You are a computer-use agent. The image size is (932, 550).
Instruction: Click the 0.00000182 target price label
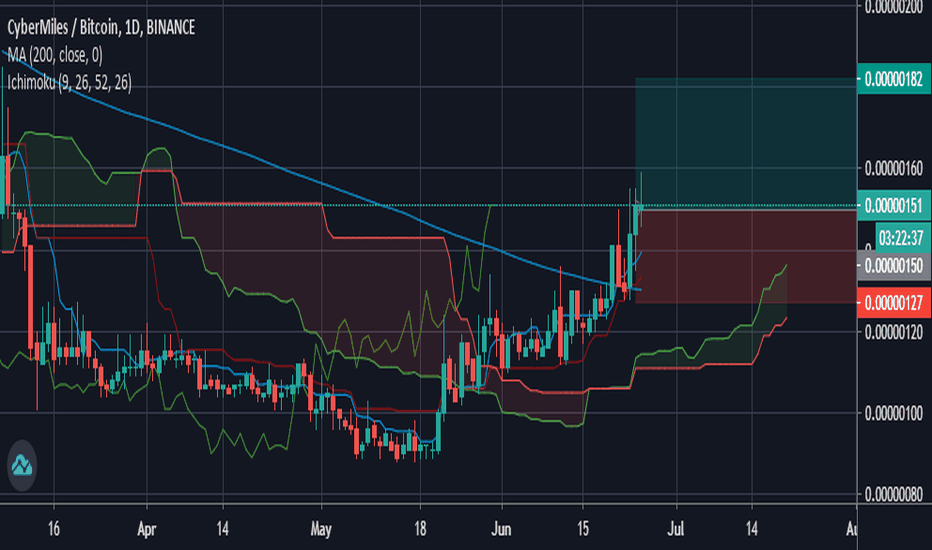point(893,79)
